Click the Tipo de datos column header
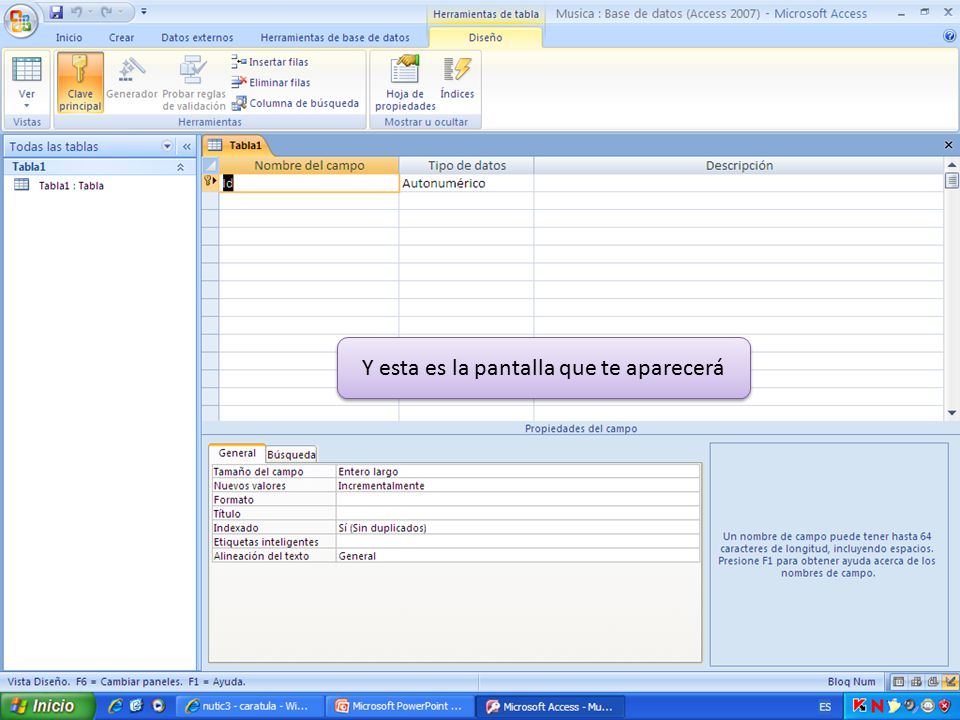Viewport: 960px width, 720px height. tap(467, 165)
